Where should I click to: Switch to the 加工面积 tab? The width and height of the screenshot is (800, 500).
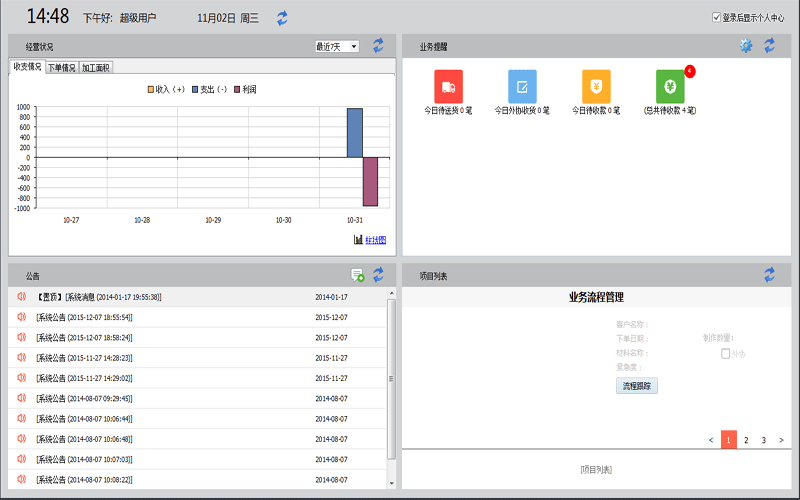(x=96, y=68)
